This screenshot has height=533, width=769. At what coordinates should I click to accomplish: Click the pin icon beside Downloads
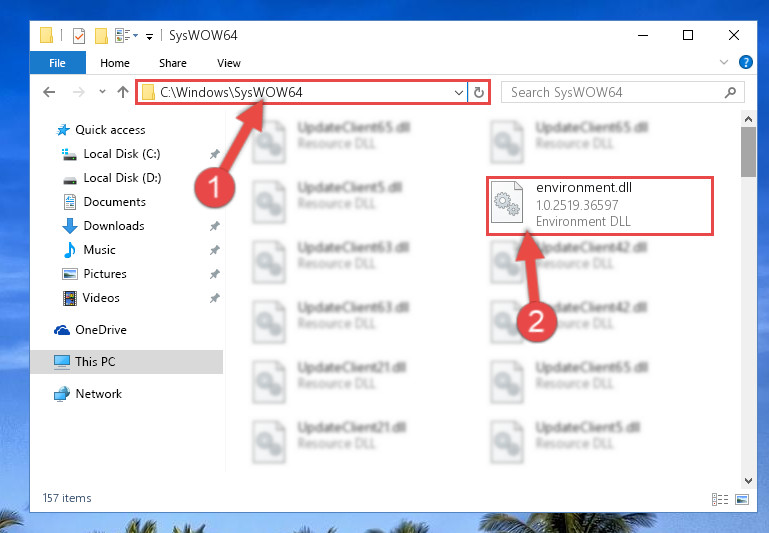214,226
